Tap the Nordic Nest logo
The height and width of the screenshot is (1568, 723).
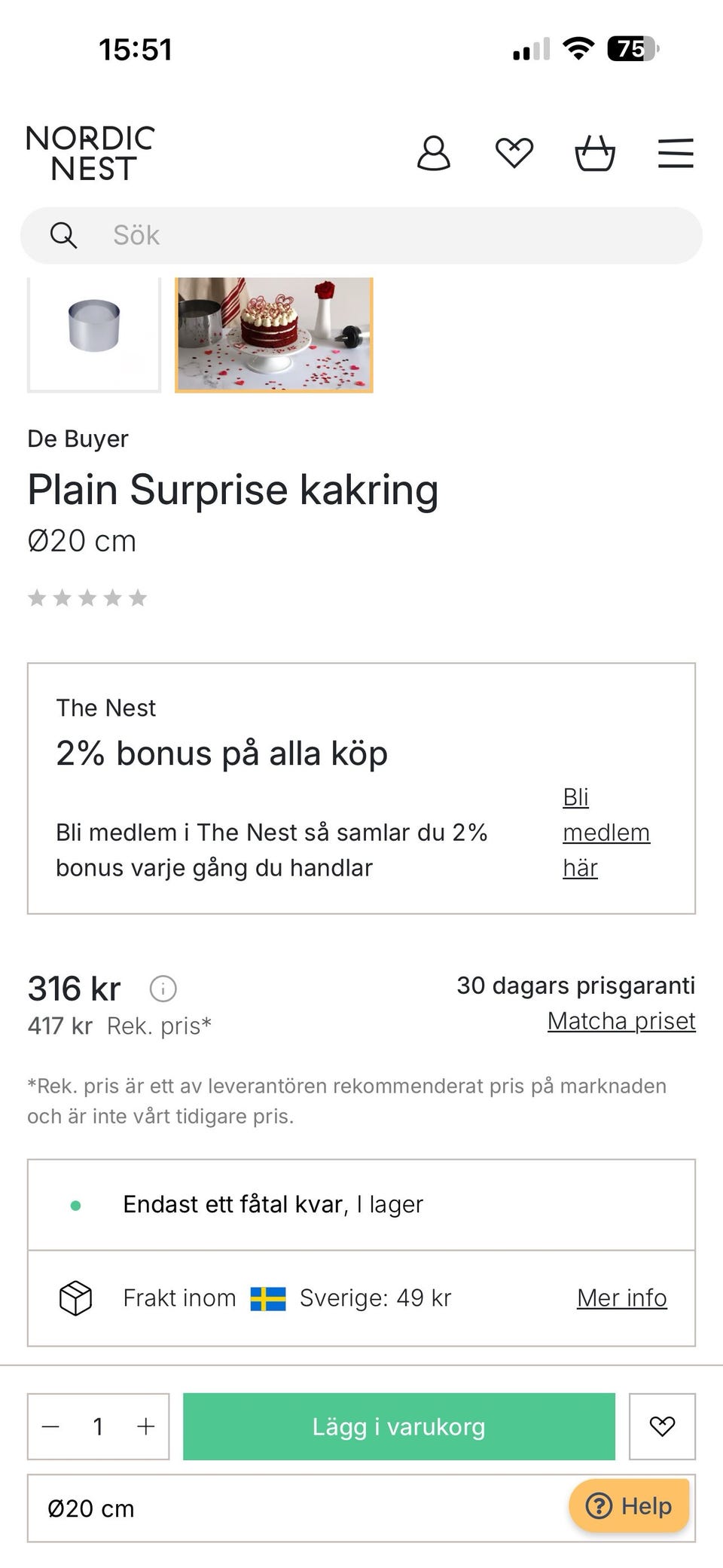click(x=90, y=154)
